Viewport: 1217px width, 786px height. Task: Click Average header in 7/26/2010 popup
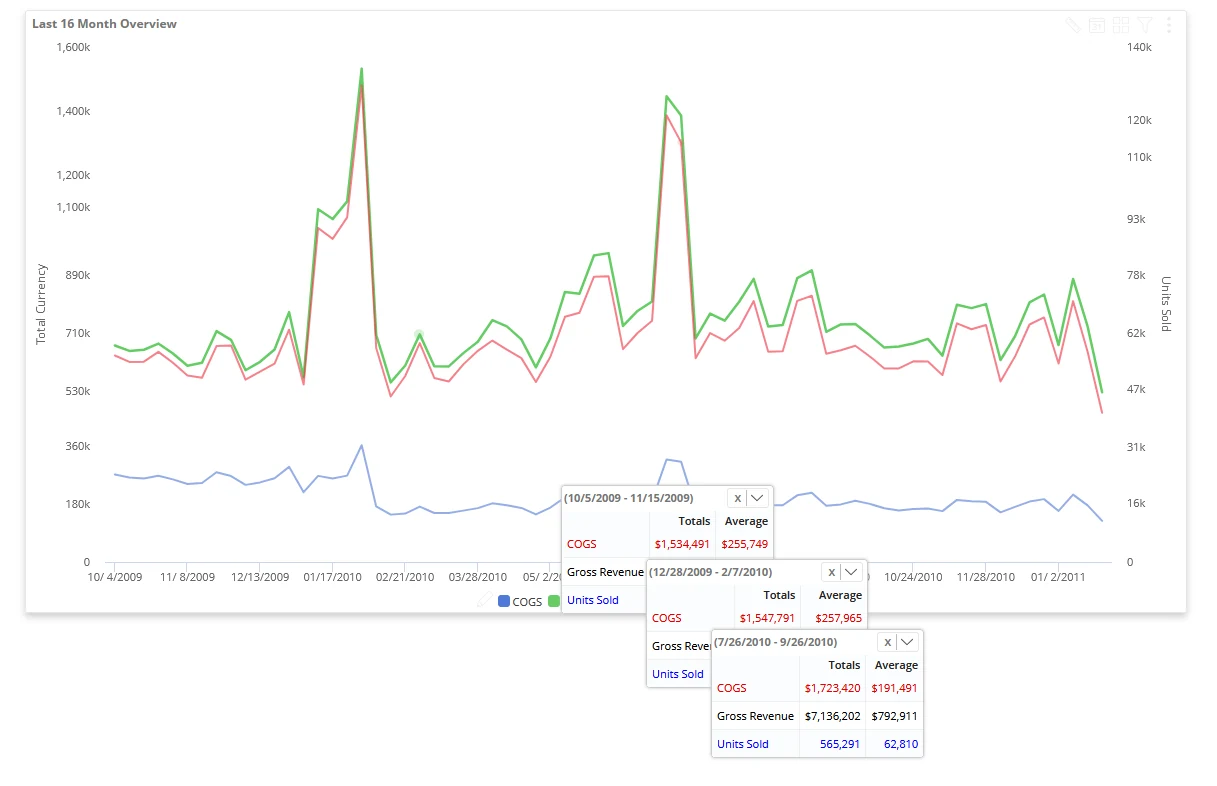coord(896,665)
